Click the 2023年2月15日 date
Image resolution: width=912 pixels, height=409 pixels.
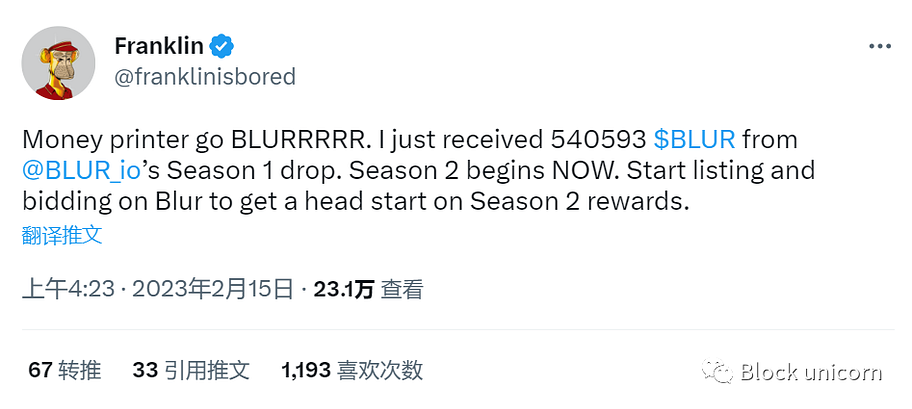pyautogui.click(x=212, y=289)
